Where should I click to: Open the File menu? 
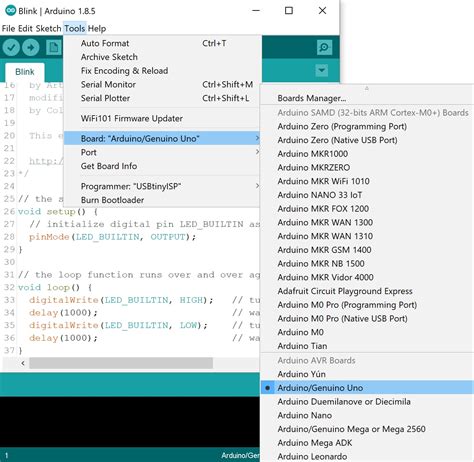pos(8,28)
